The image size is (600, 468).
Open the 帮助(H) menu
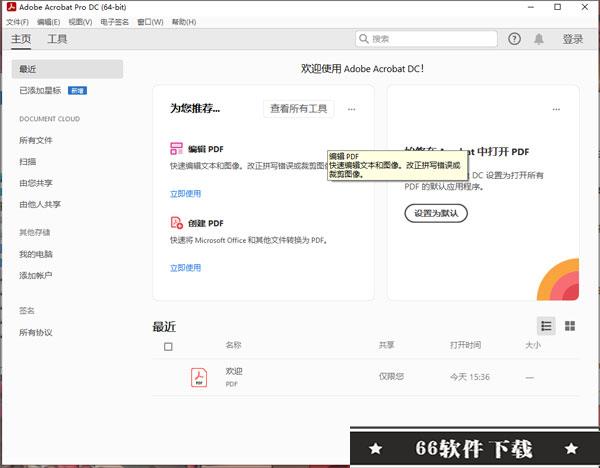point(184,22)
